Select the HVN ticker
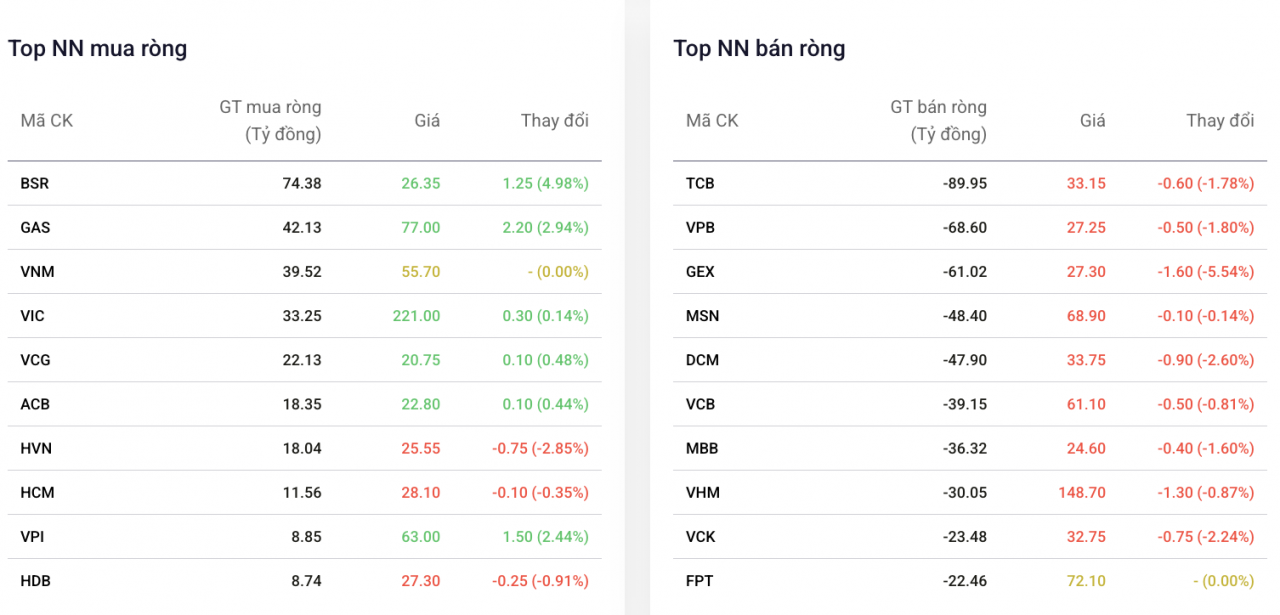Viewport: 1280px width, 615px height. (36, 448)
